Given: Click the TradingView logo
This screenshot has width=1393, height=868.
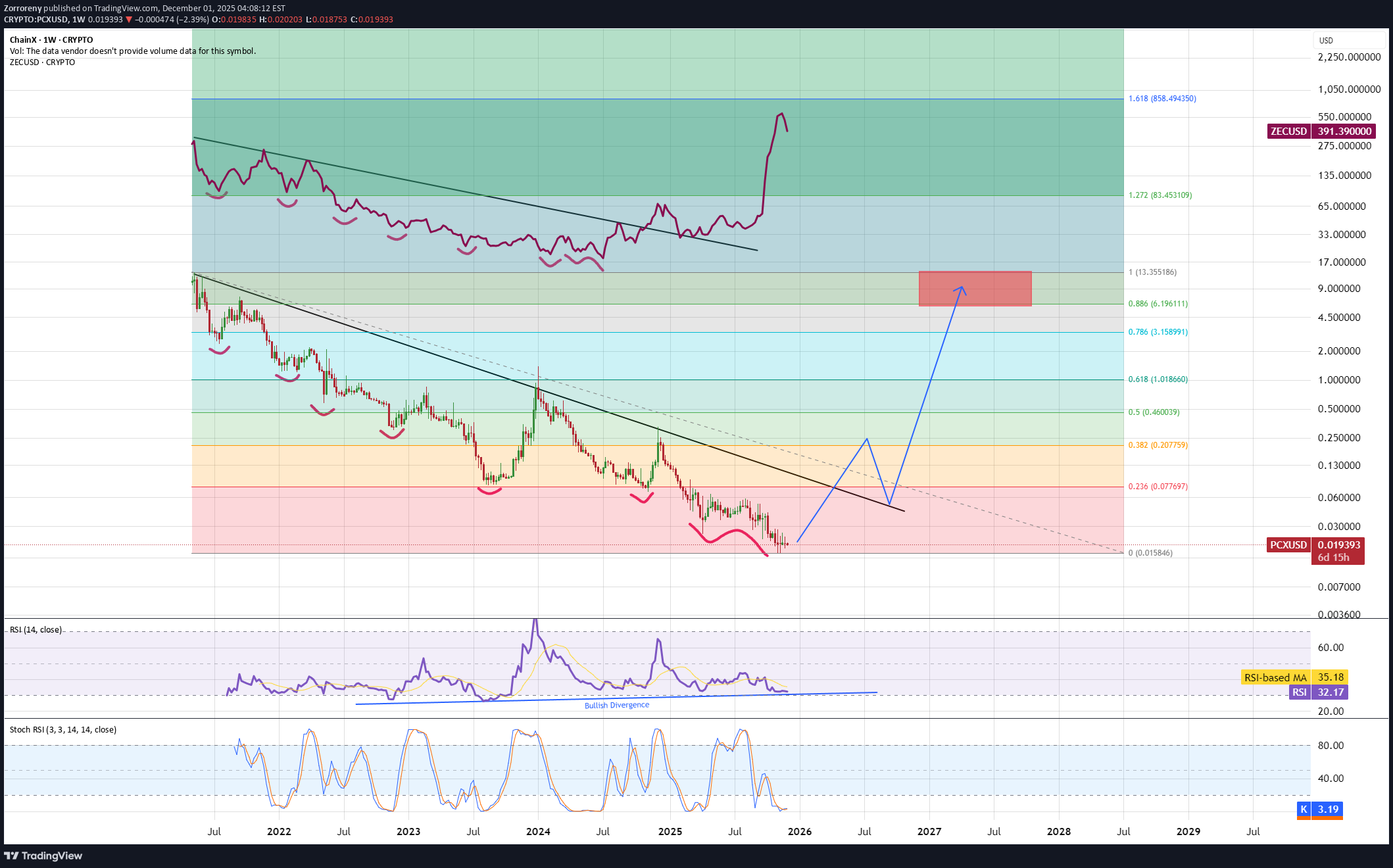Looking at the screenshot, I should tap(43, 856).
